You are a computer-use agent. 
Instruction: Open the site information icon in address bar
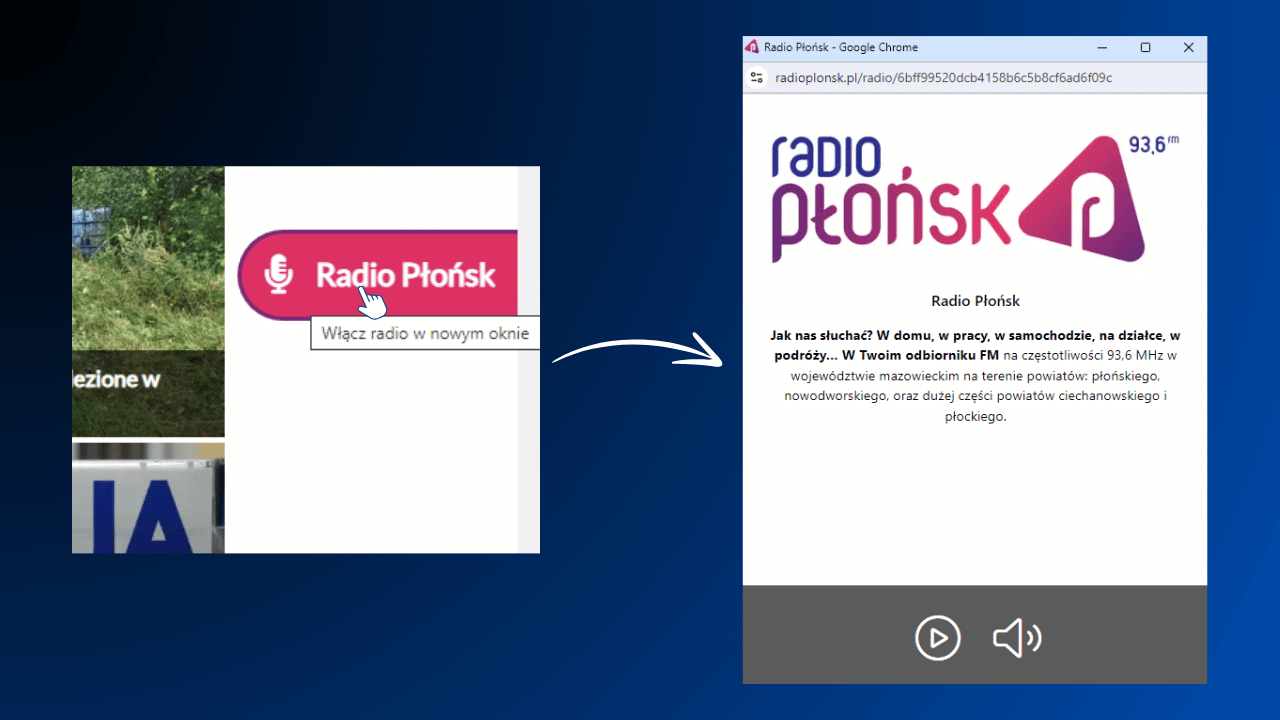pyautogui.click(x=757, y=78)
